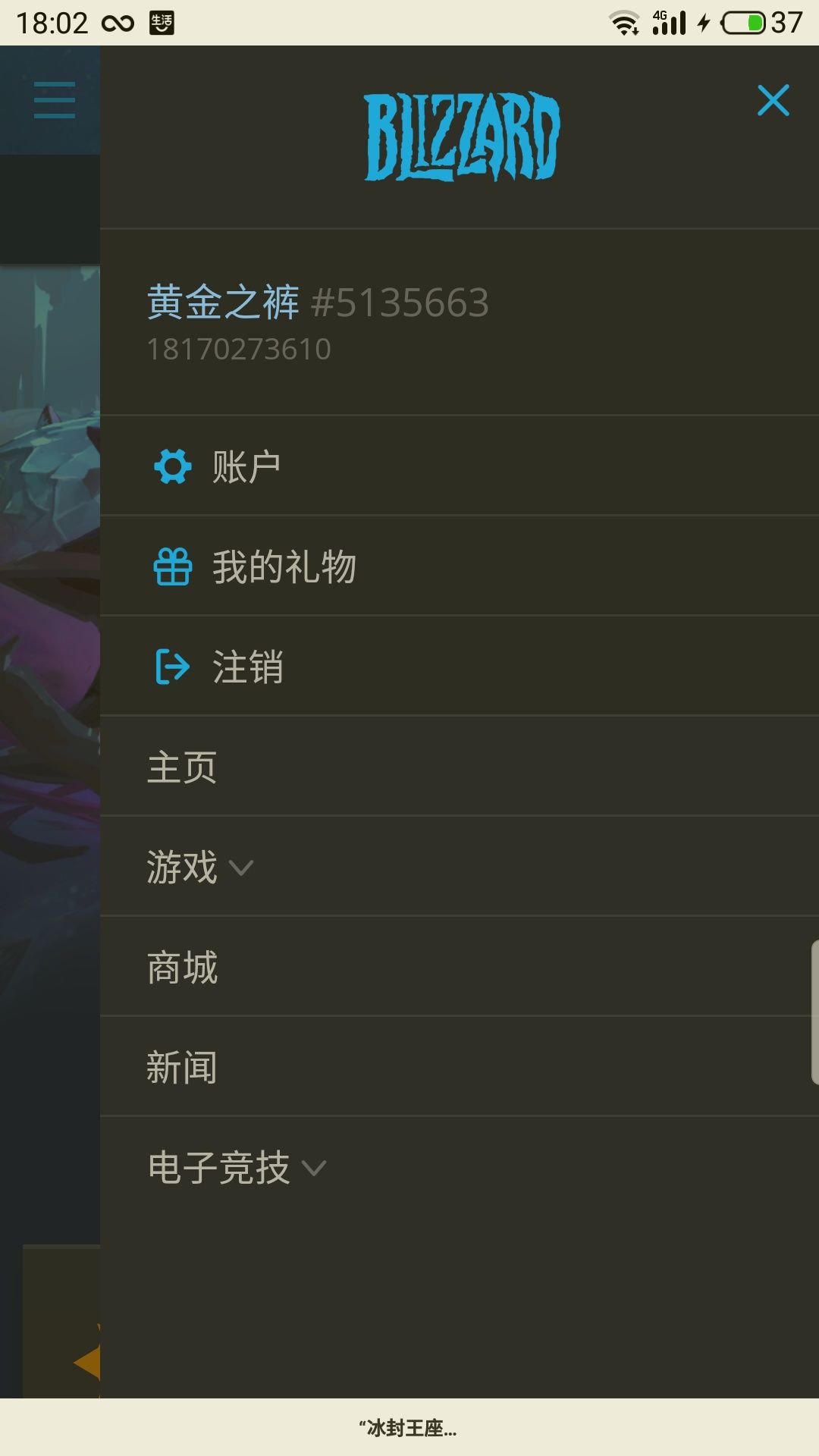Close the side menu with X
Screen dimensions: 819x1456
[773, 100]
